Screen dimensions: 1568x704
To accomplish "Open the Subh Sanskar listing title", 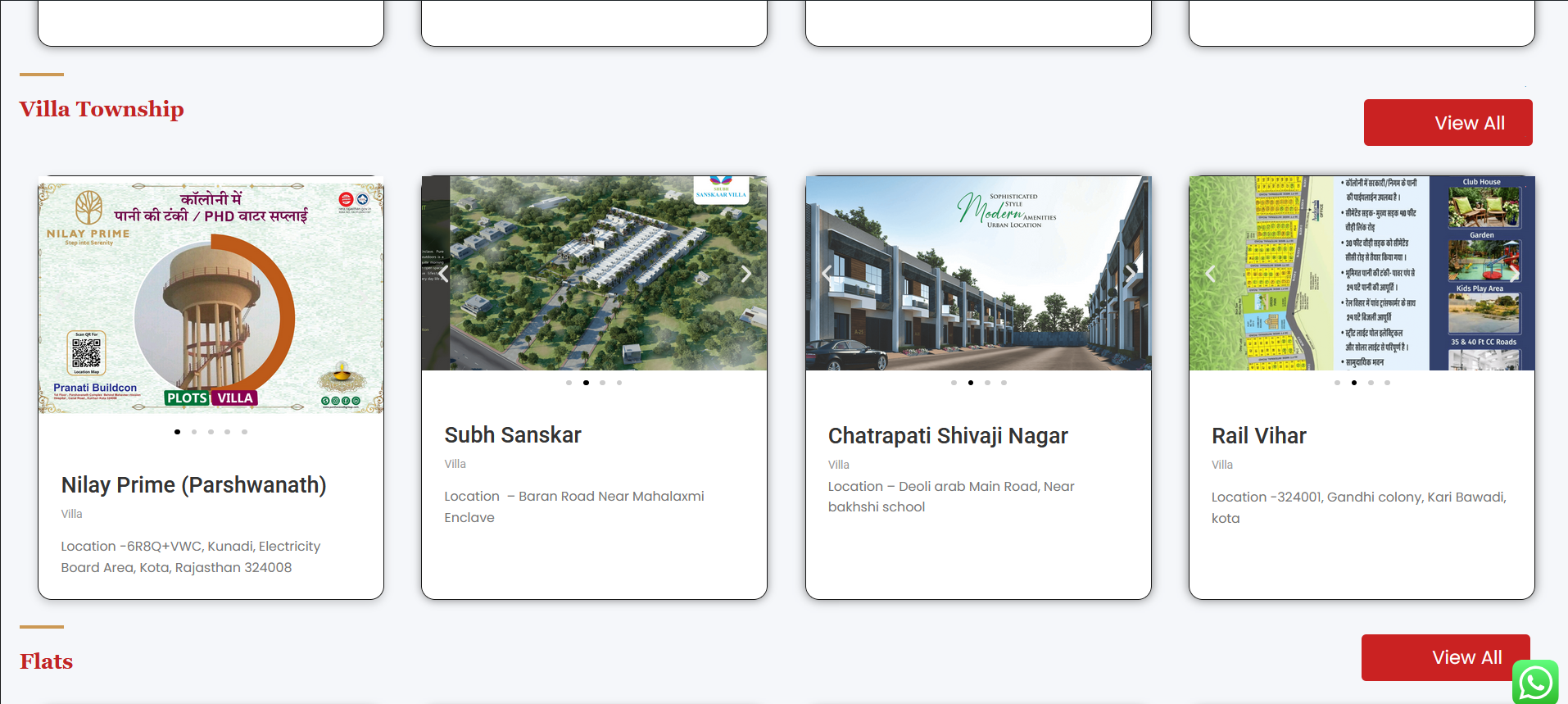I will pyautogui.click(x=513, y=435).
